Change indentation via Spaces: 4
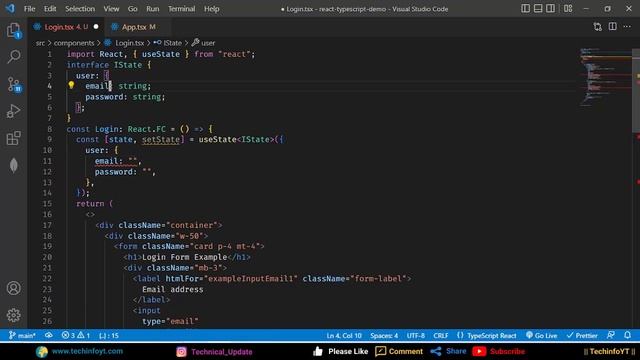 coord(384,336)
